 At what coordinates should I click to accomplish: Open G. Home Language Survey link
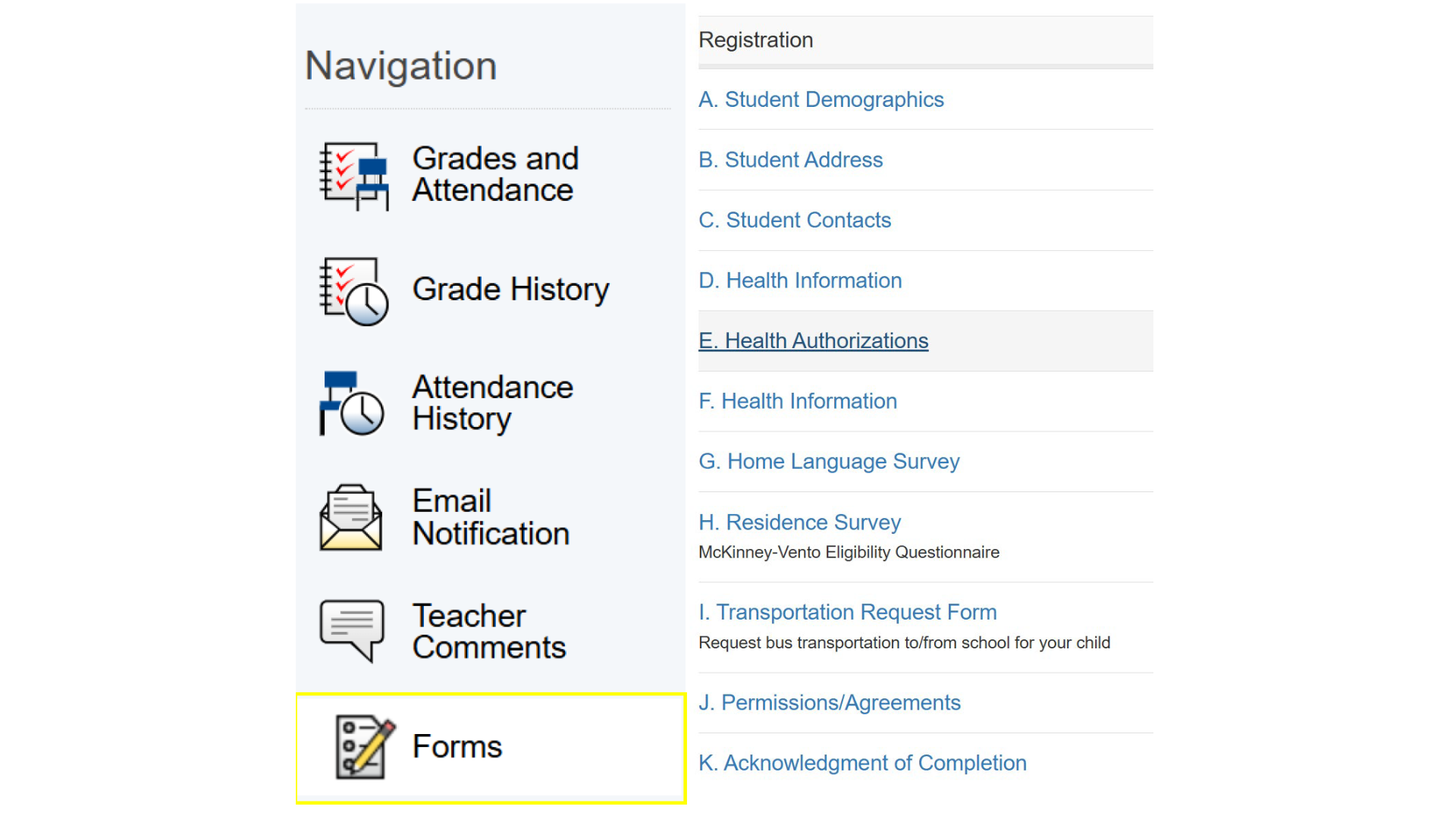pyautogui.click(x=829, y=461)
